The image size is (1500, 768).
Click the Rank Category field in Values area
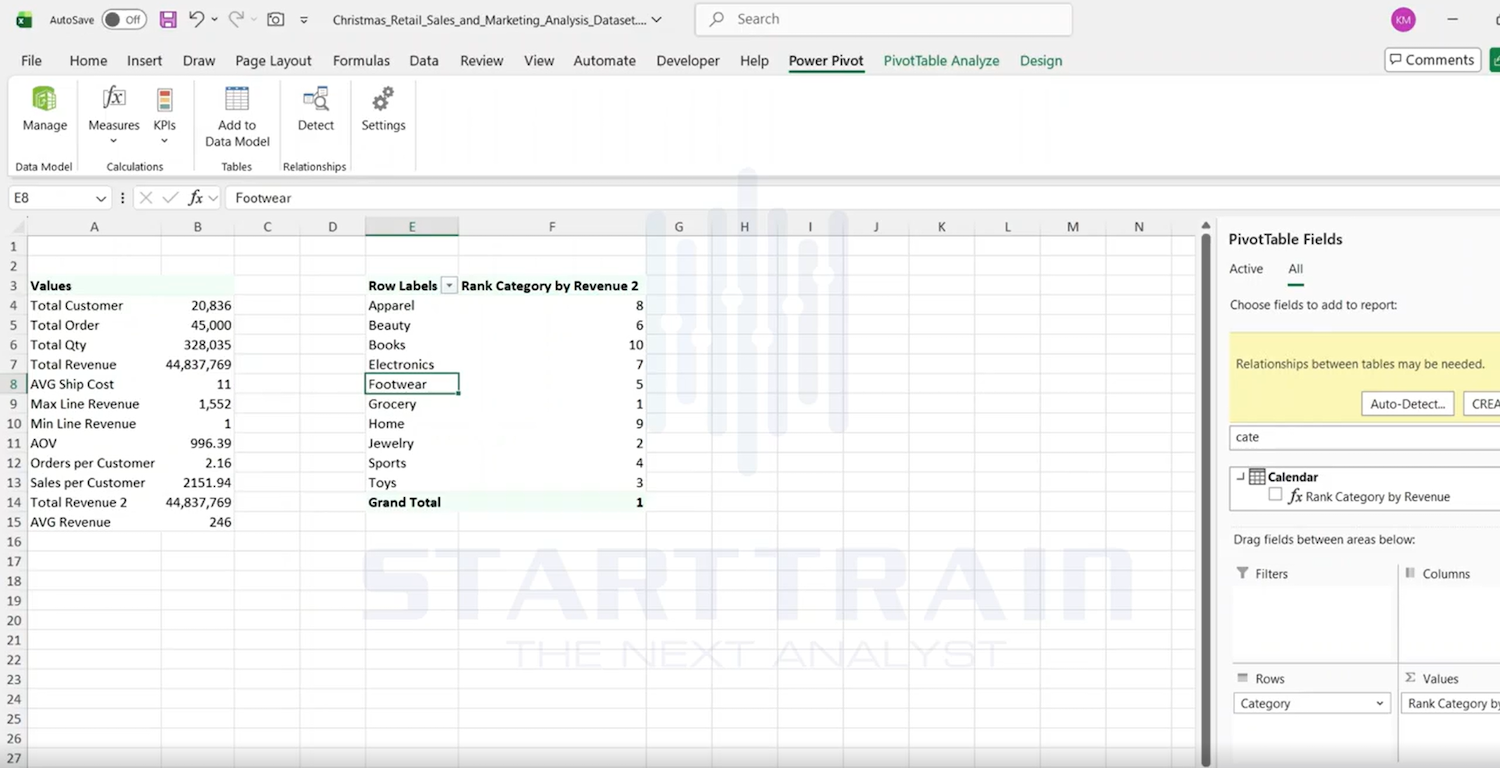click(1452, 704)
